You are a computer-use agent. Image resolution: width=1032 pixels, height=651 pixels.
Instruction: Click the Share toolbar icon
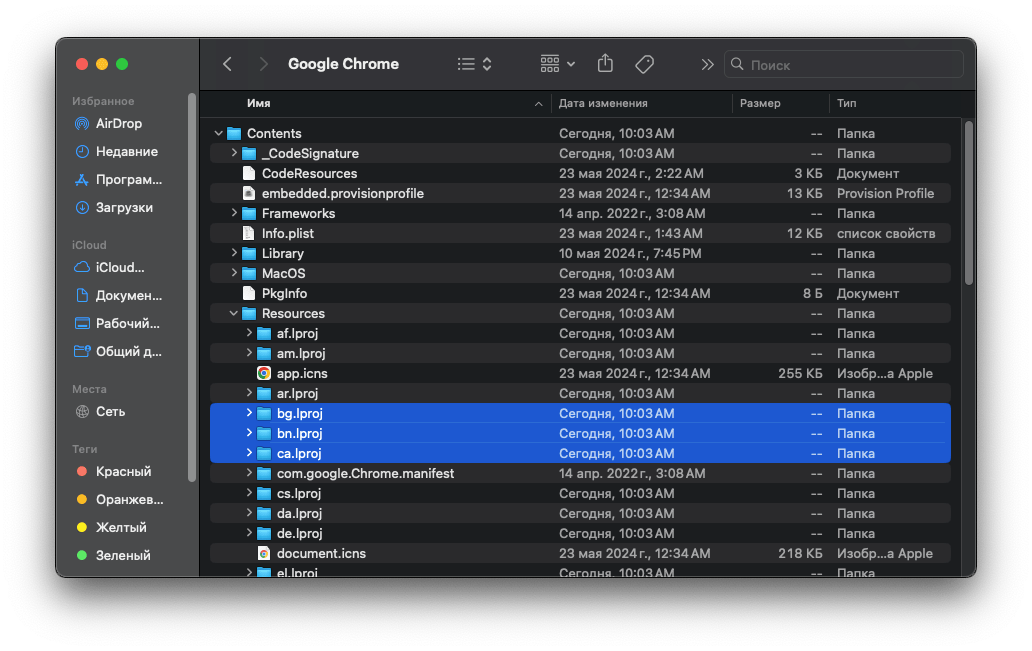pyautogui.click(x=606, y=63)
